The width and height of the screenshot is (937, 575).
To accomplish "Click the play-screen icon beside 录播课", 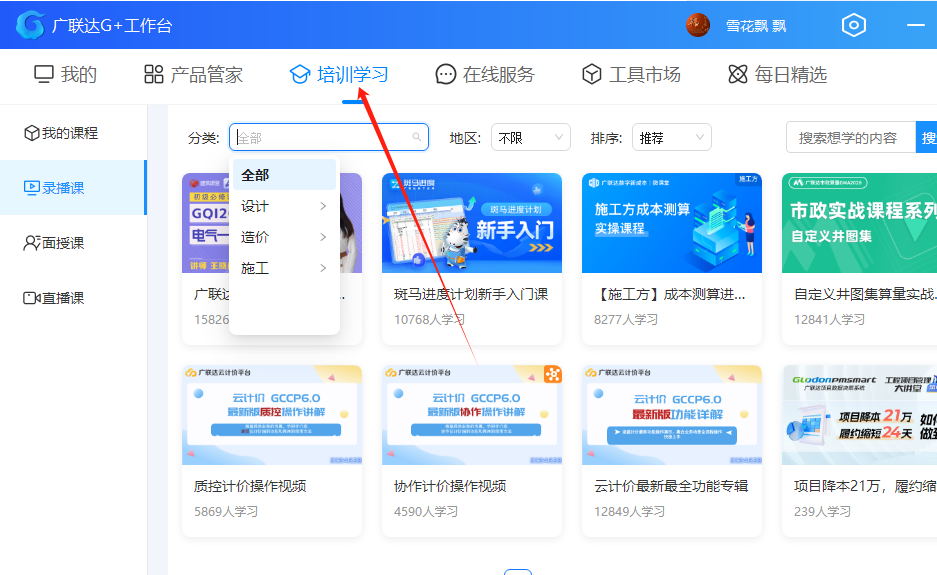I will coord(32,188).
